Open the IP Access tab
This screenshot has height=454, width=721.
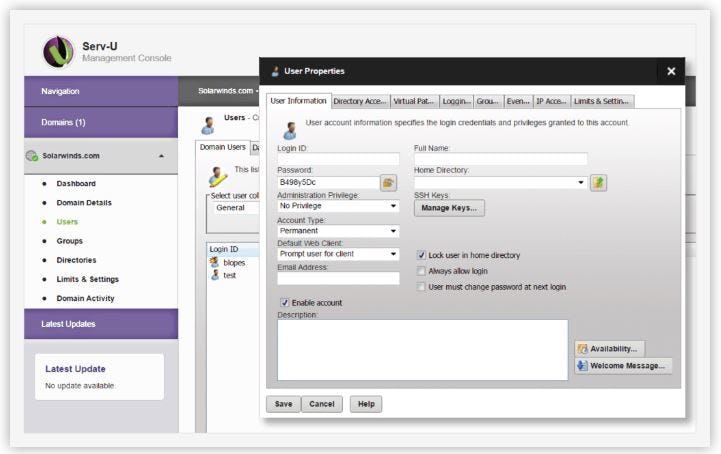[x=552, y=101]
